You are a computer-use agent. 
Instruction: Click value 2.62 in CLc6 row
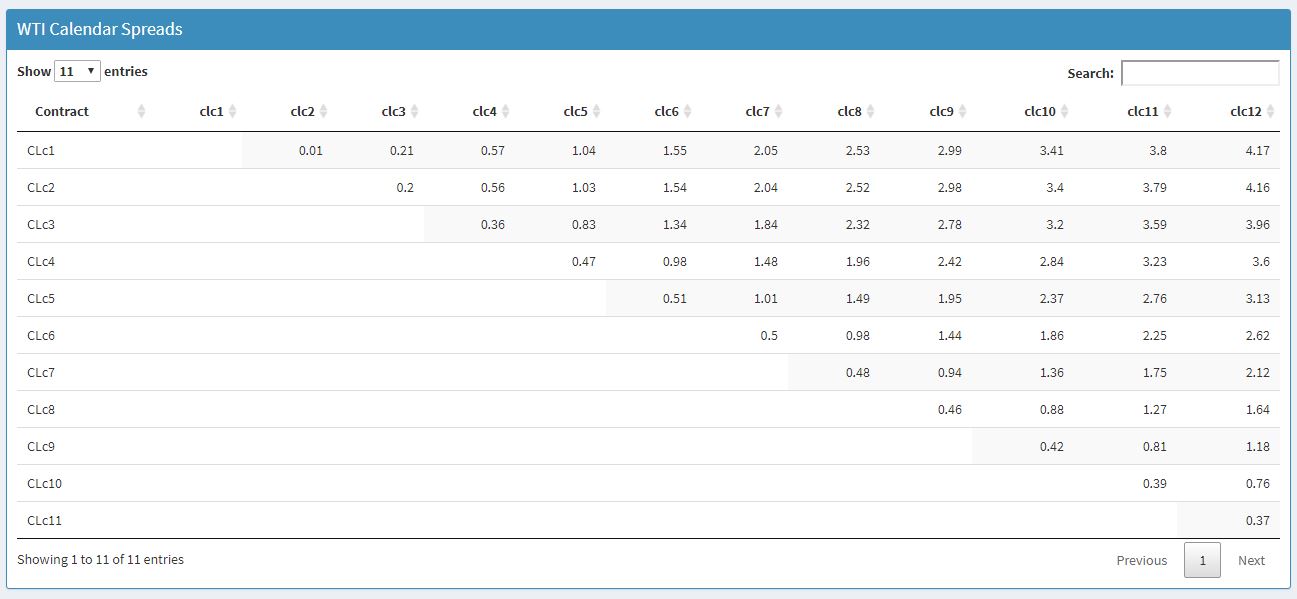pos(1258,335)
